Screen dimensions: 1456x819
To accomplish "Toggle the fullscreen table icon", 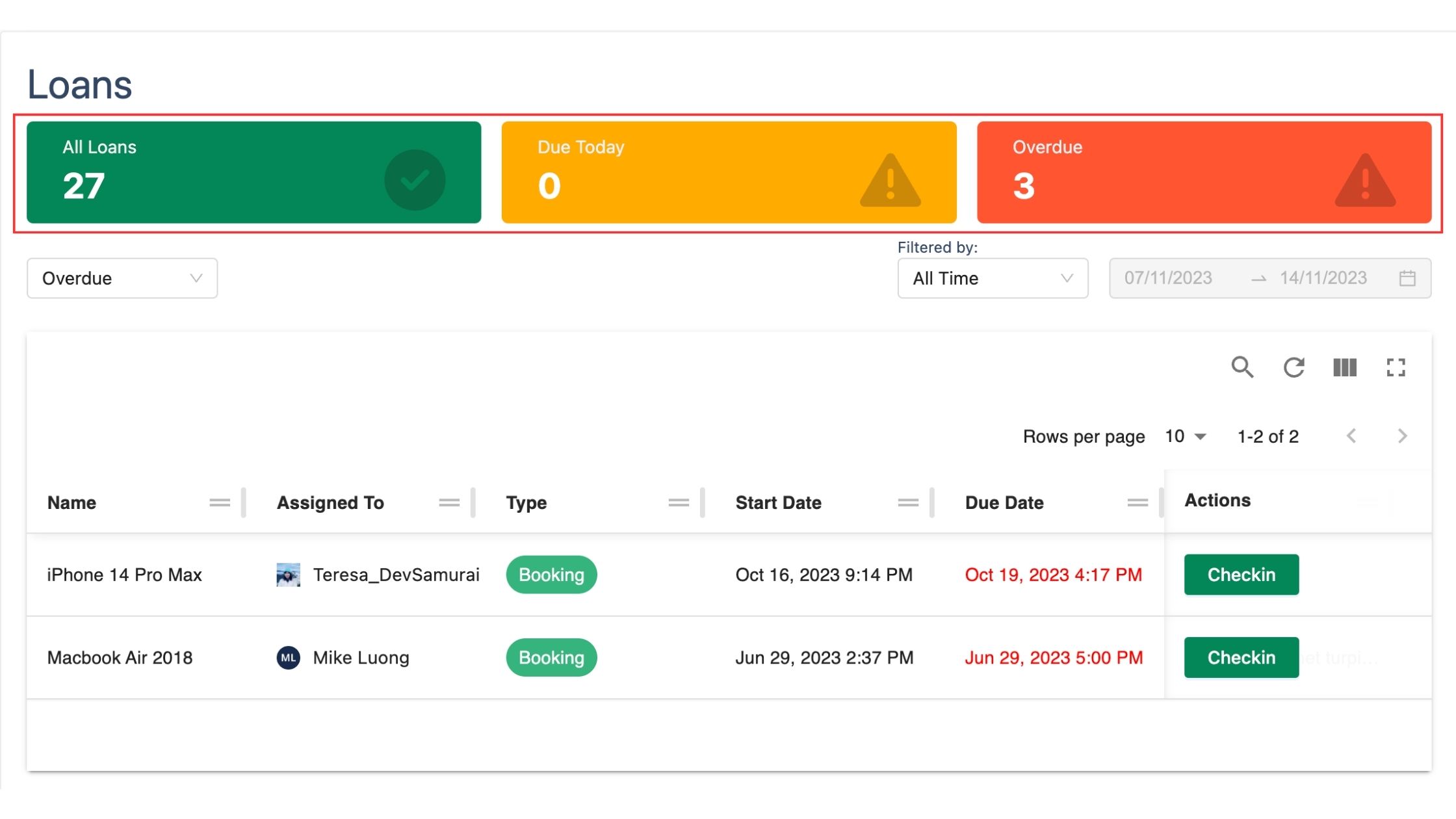I will click(1396, 367).
